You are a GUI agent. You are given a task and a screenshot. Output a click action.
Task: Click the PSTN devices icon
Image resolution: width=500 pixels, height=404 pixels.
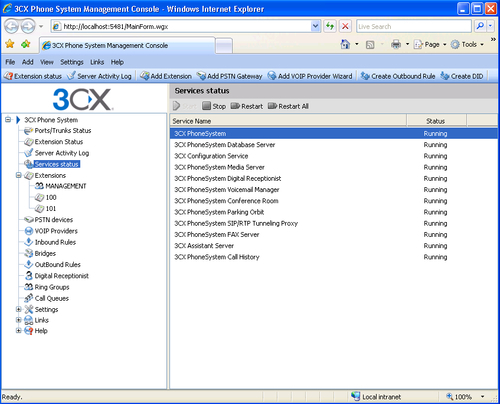[x=29, y=220]
